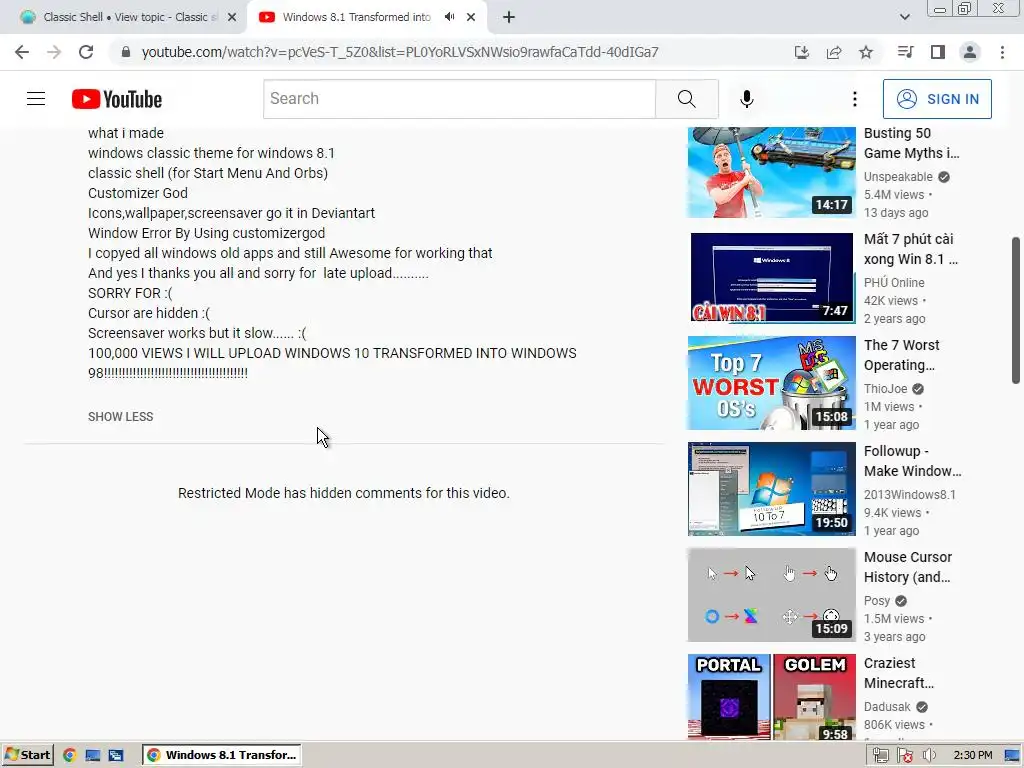1024x768 pixels.
Task: Click Show Desktop quick launch icon
Action: [93, 755]
